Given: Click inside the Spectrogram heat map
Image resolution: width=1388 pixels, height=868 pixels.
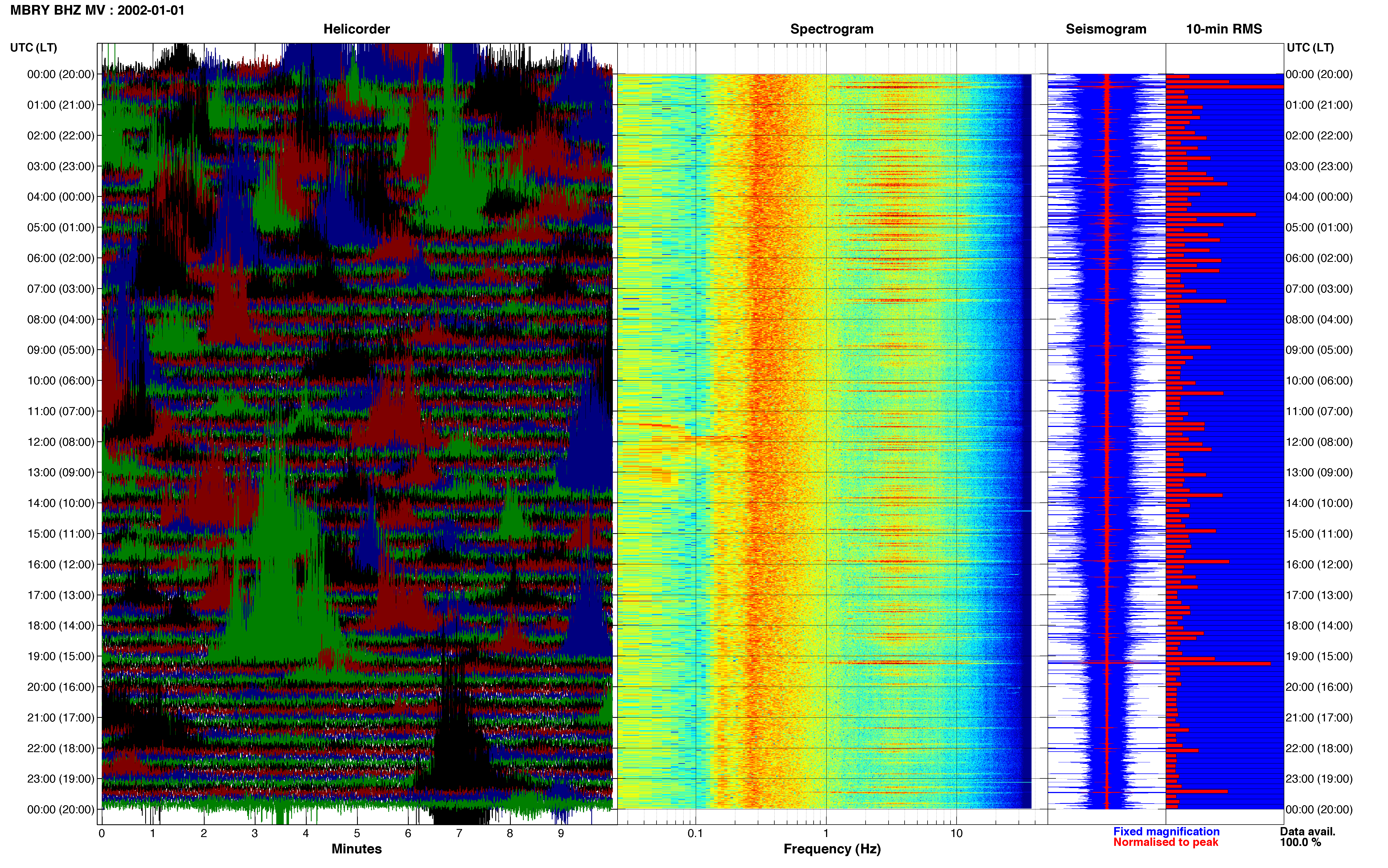Looking at the screenshot, I should (x=824, y=441).
